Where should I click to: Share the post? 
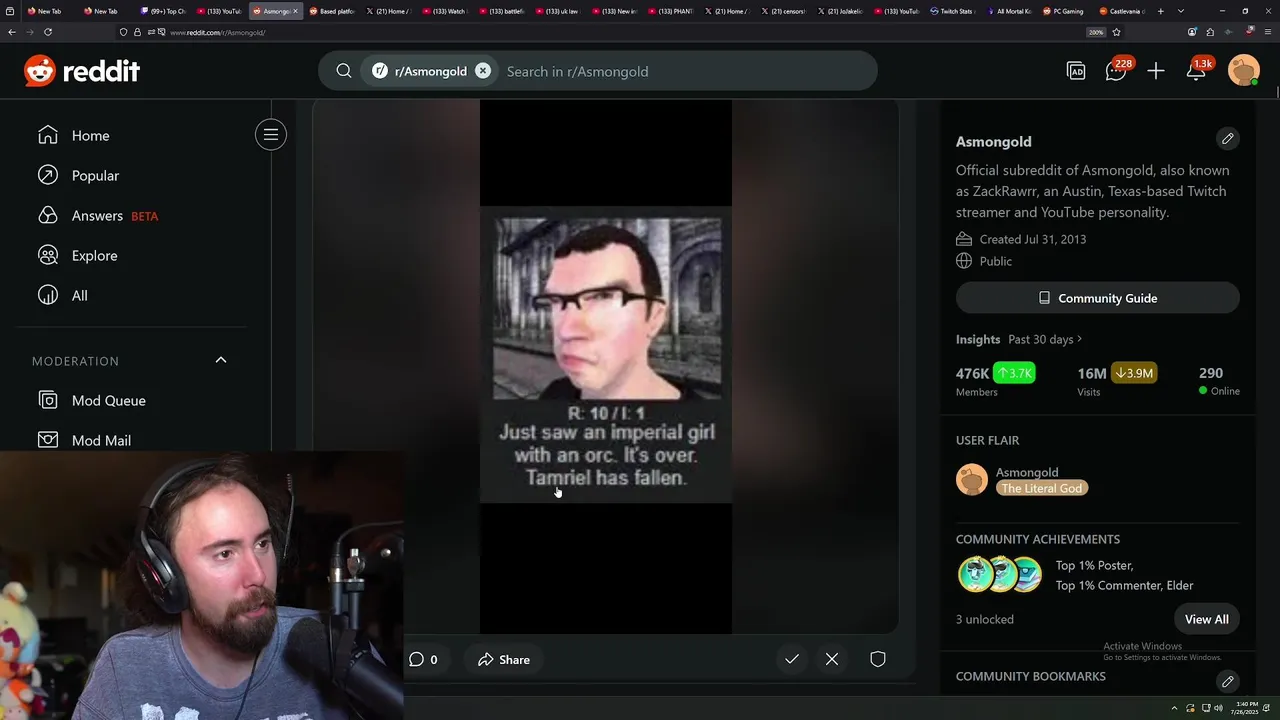[504, 660]
